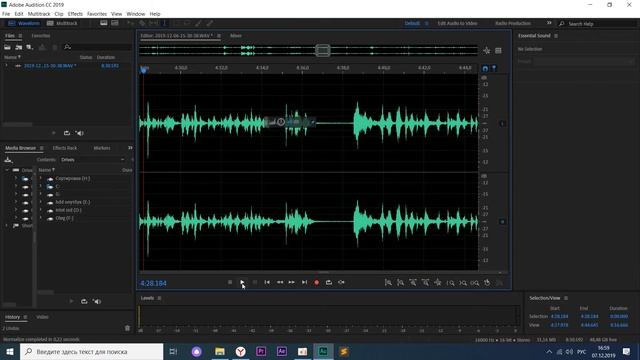The width and height of the screenshot is (640, 360).
Task: Open the Window menu
Action: [136, 14]
